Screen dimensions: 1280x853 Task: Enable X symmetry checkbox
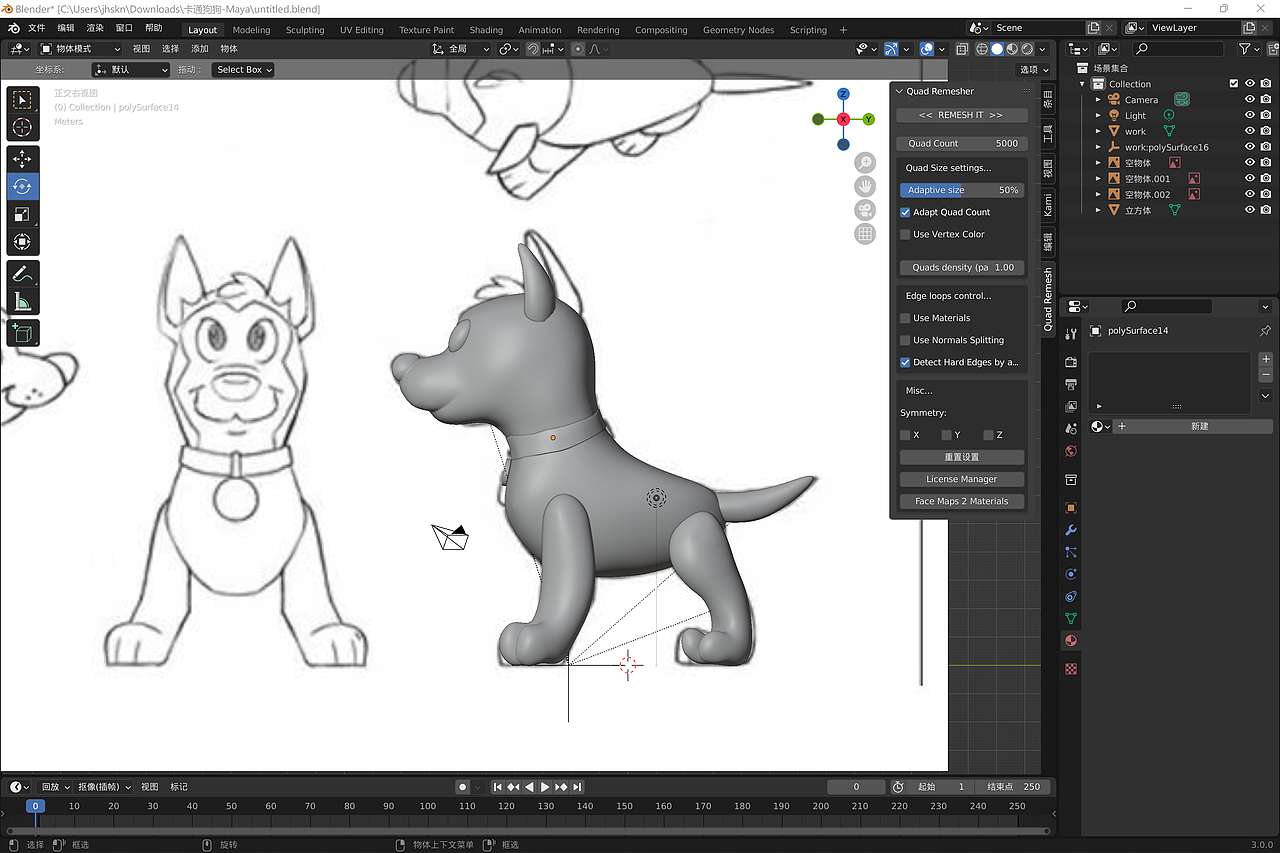pos(905,435)
